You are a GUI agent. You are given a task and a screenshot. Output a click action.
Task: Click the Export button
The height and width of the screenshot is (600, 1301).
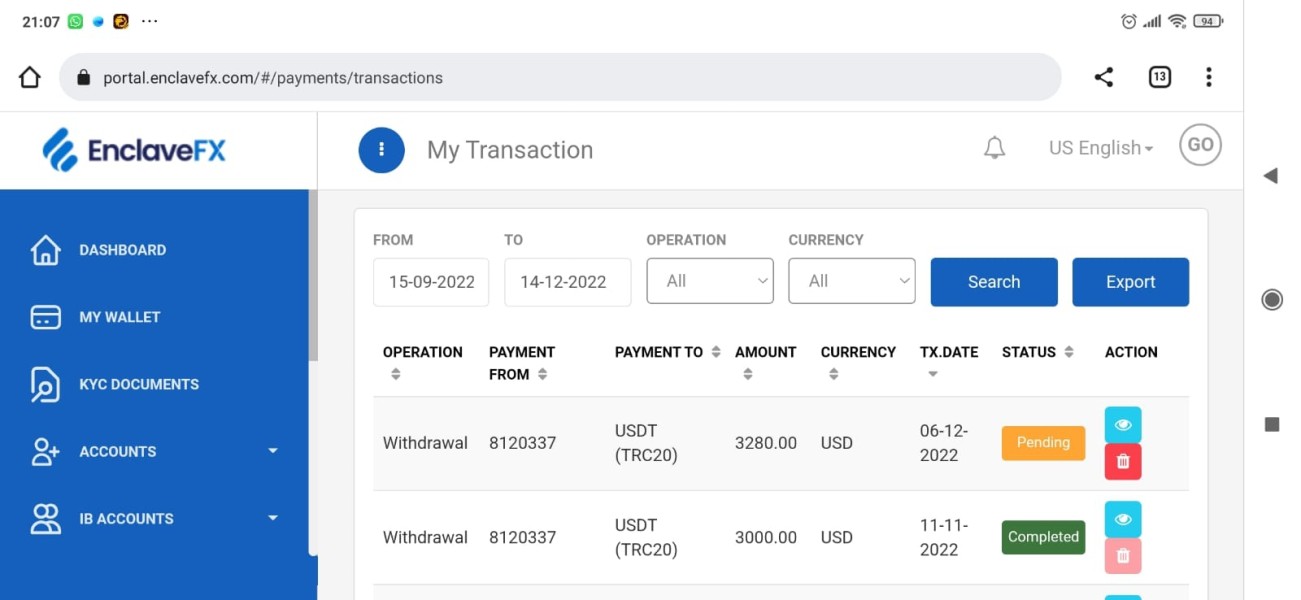[x=1130, y=282]
